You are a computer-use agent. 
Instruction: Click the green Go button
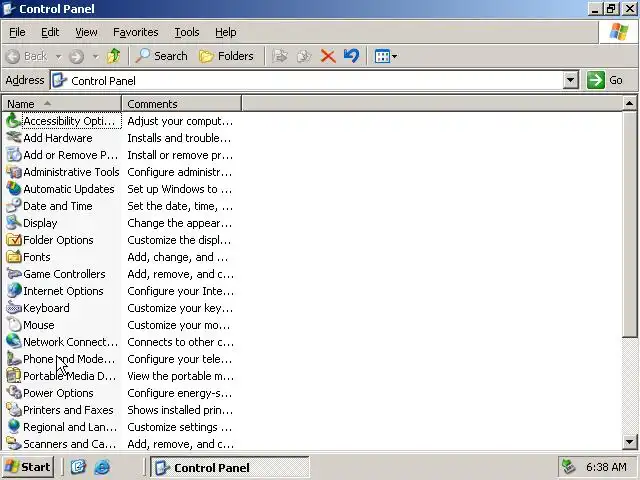coord(605,80)
